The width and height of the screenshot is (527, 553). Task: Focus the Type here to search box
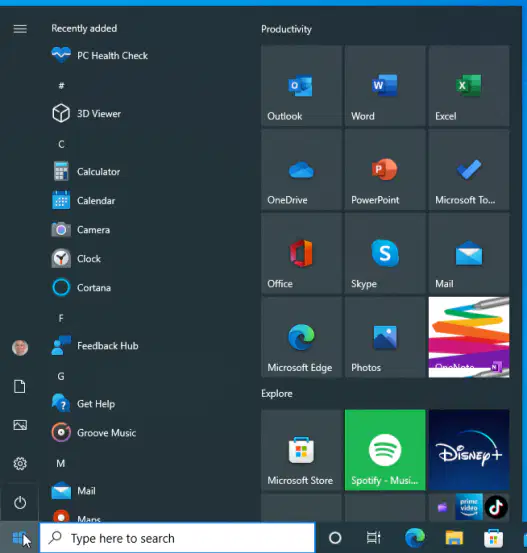pos(177,538)
